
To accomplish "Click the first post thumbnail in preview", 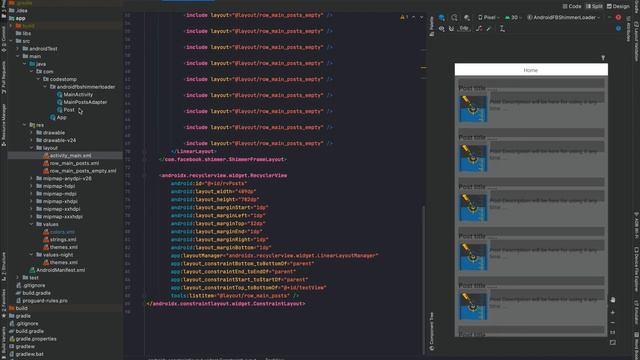I will [x=473, y=109].
